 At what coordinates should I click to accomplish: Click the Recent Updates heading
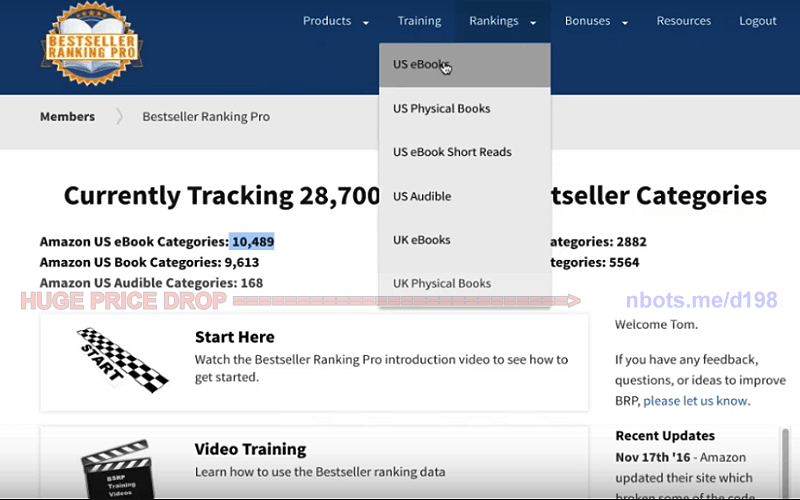[x=665, y=436]
